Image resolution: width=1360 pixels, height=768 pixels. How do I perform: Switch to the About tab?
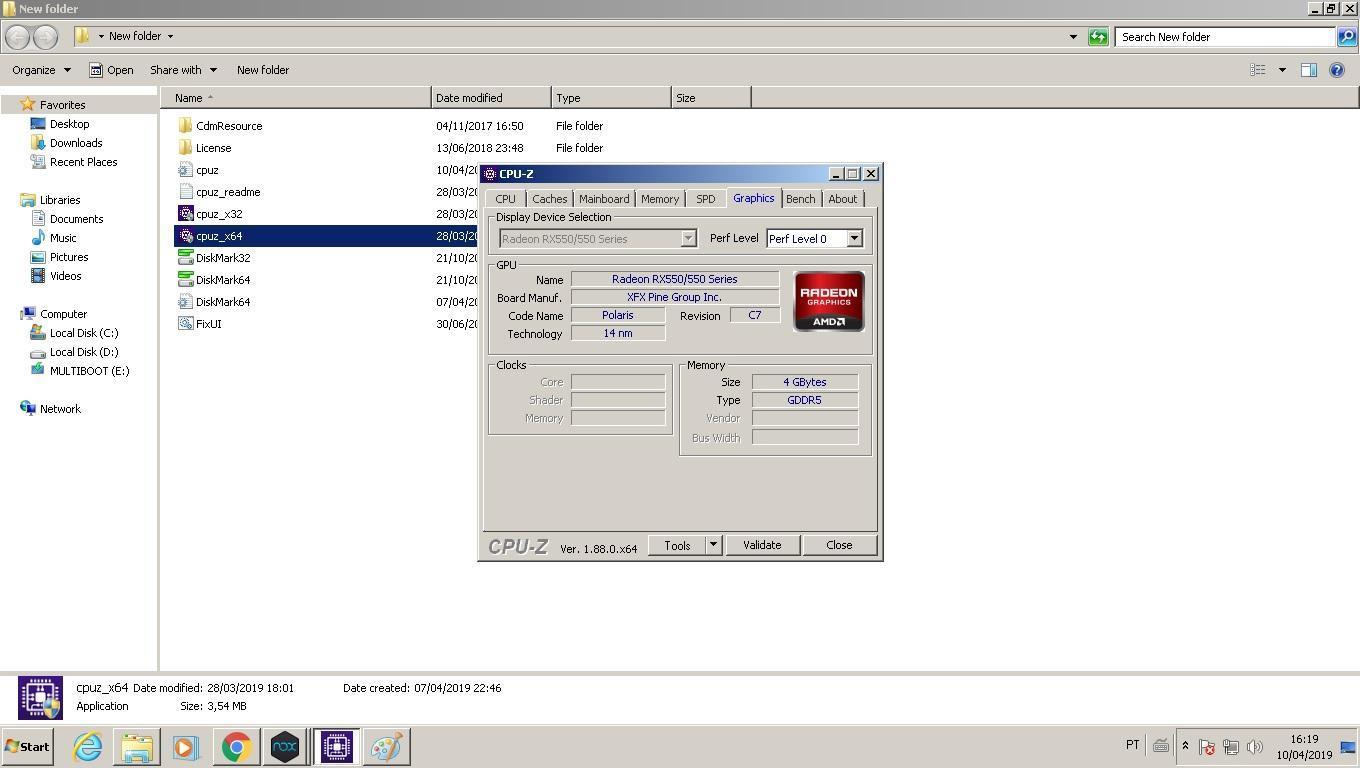click(843, 199)
